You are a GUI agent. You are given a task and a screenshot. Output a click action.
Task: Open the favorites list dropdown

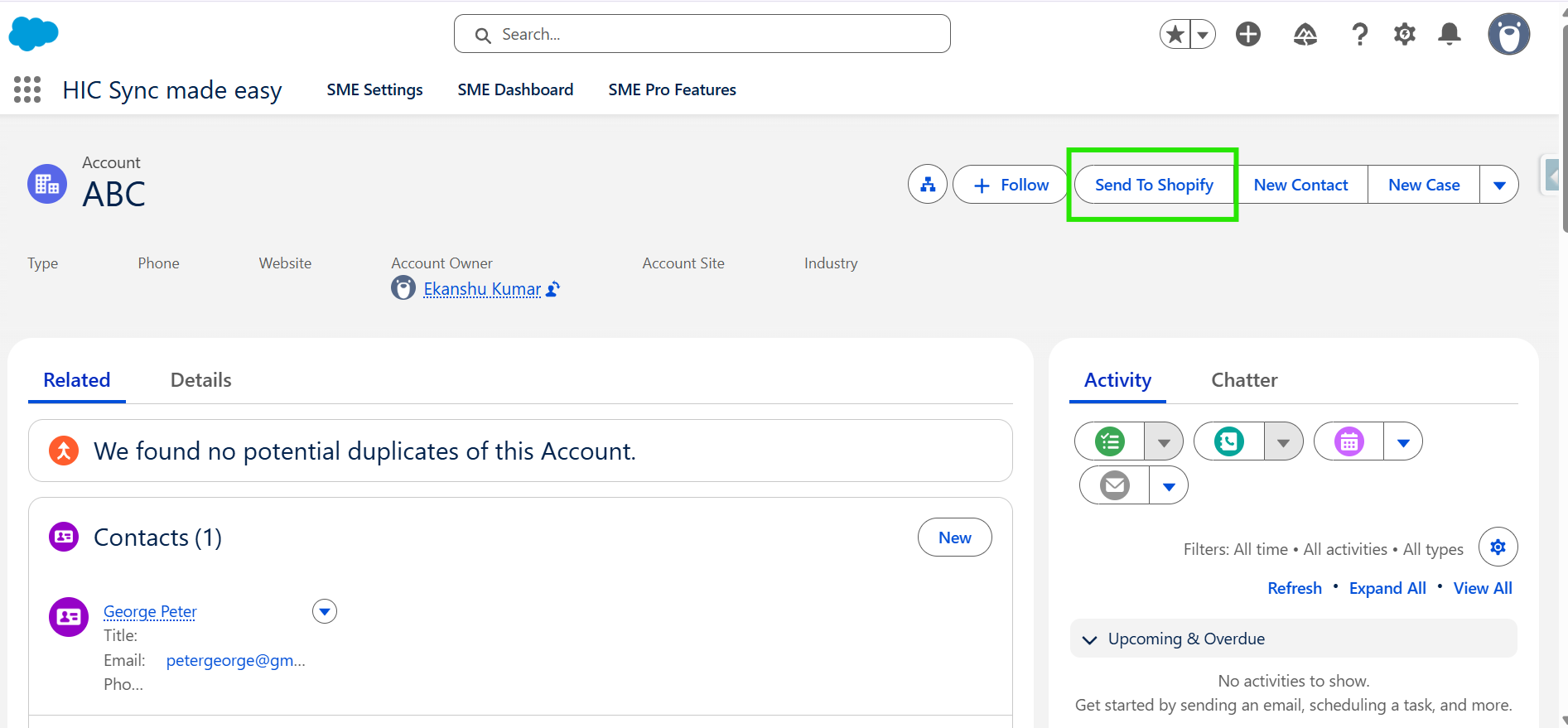1203,34
